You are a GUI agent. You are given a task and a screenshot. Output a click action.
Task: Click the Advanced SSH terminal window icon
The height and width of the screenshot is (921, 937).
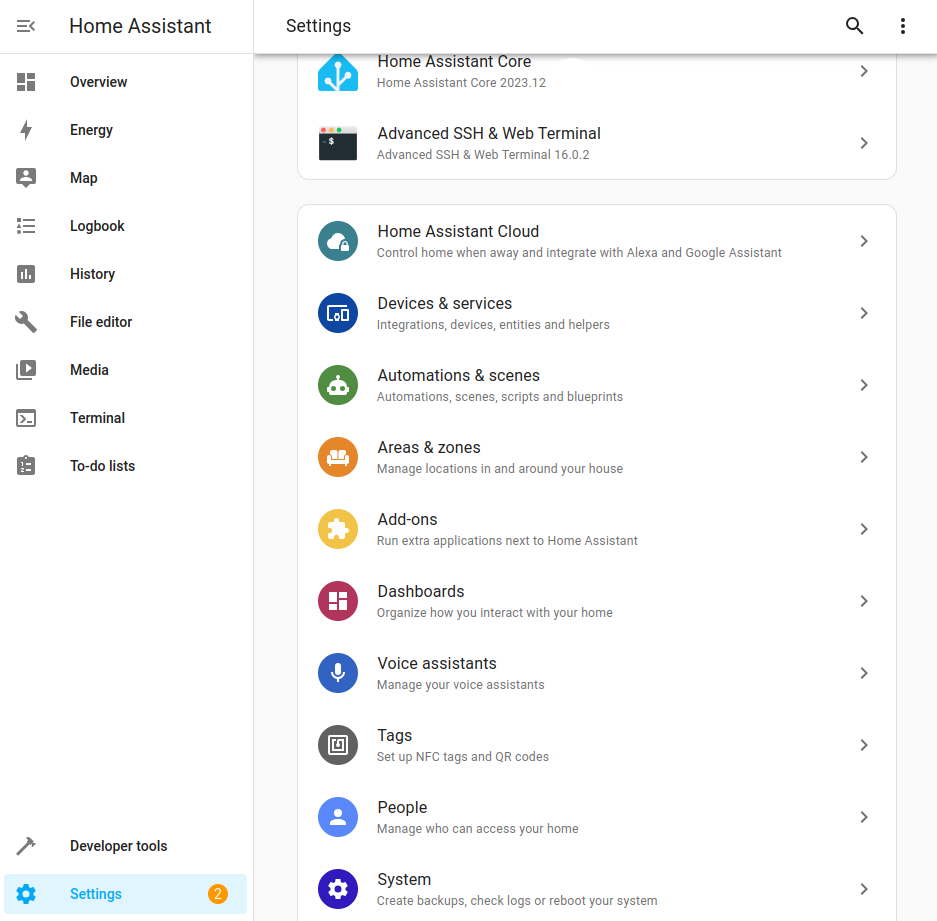(338, 143)
